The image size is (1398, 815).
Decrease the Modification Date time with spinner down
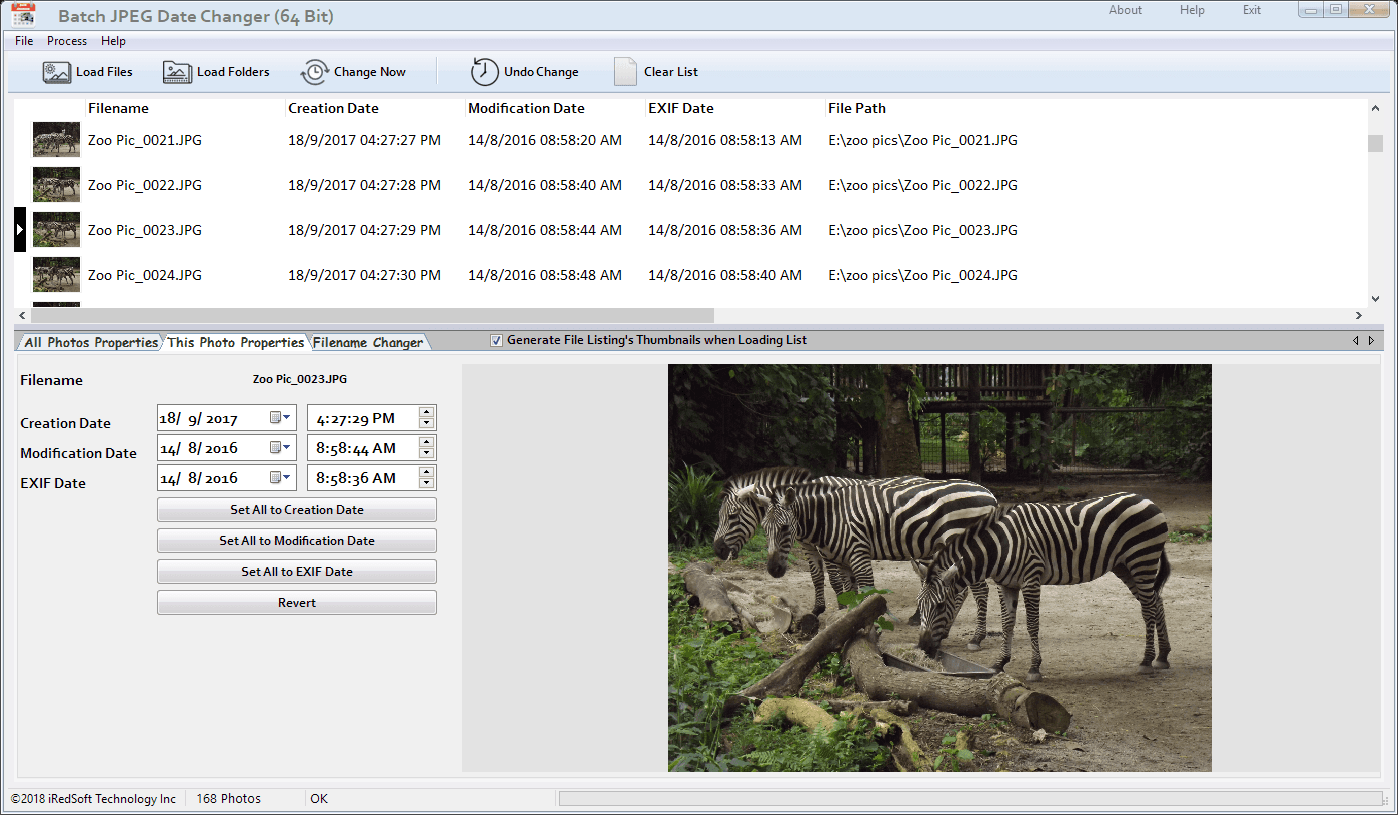[427, 453]
